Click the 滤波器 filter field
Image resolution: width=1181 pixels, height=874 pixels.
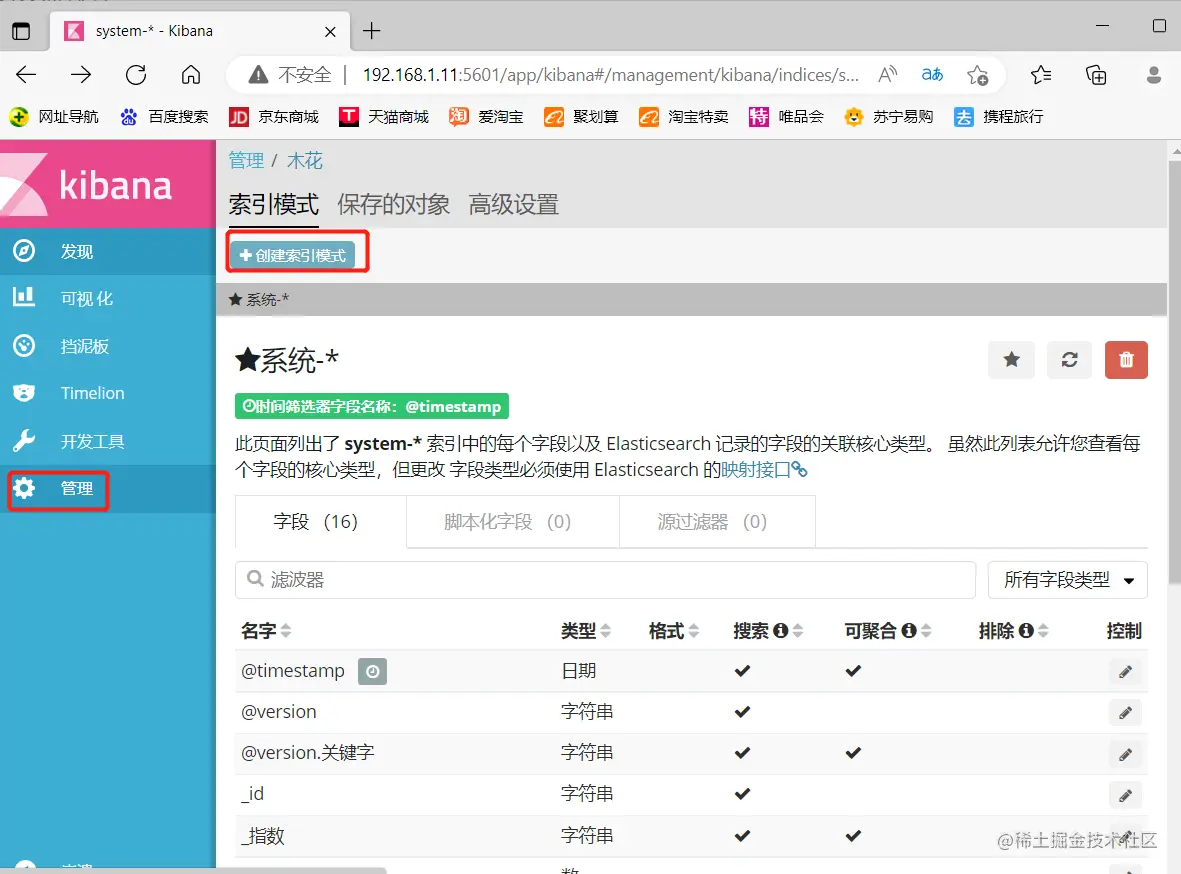(606, 579)
